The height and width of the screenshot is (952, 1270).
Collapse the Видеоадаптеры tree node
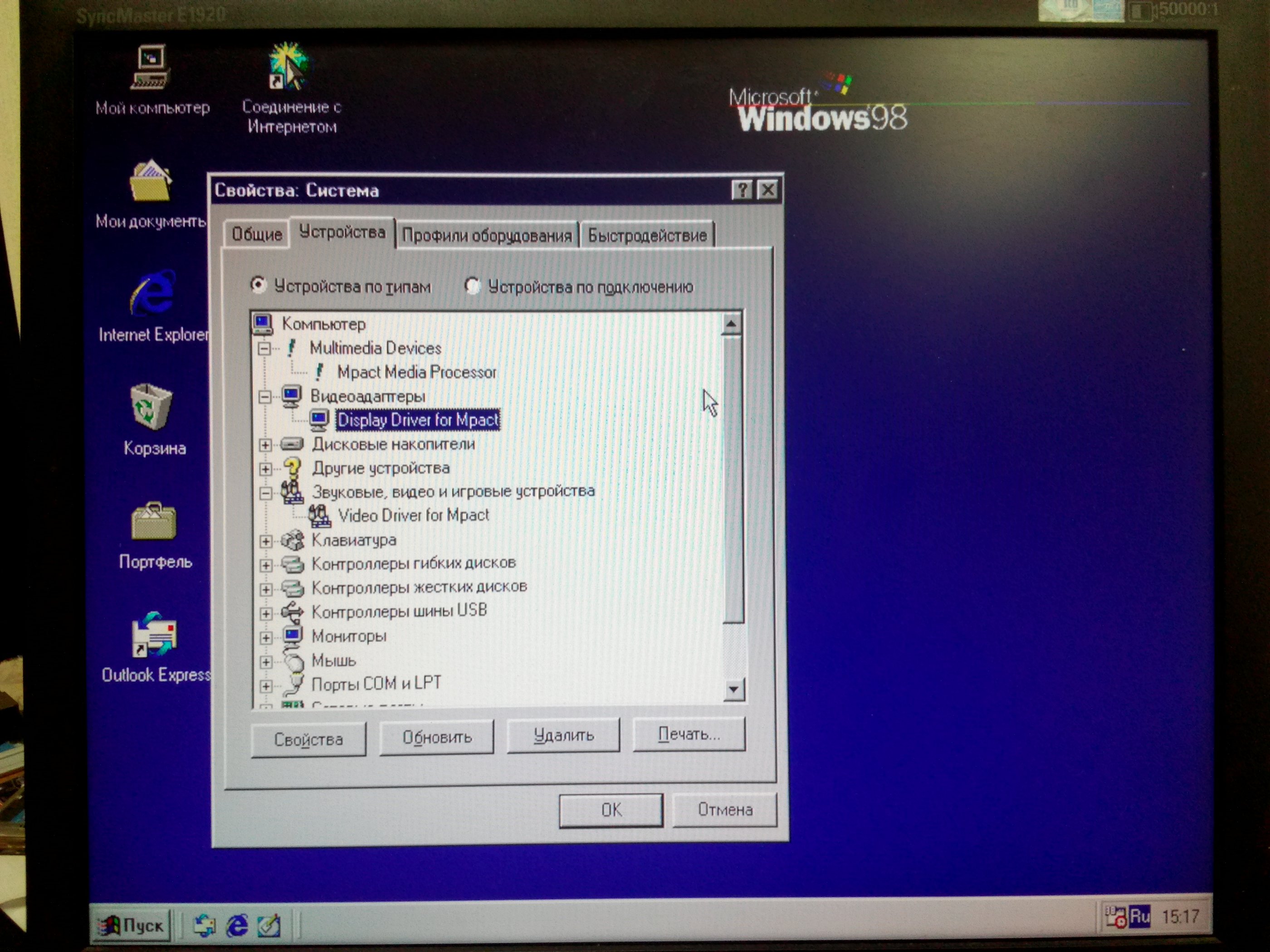point(265,397)
